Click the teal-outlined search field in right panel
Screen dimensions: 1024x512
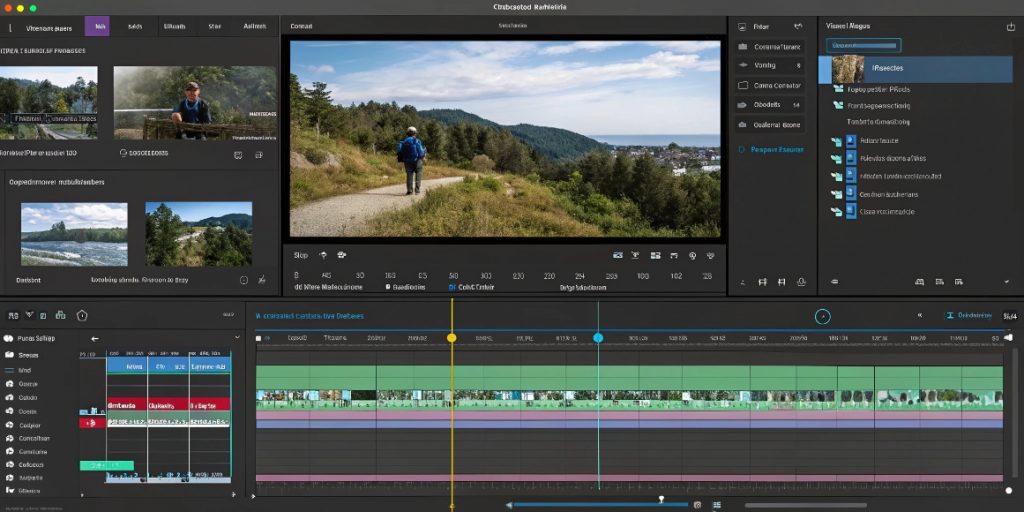click(x=863, y=46)
